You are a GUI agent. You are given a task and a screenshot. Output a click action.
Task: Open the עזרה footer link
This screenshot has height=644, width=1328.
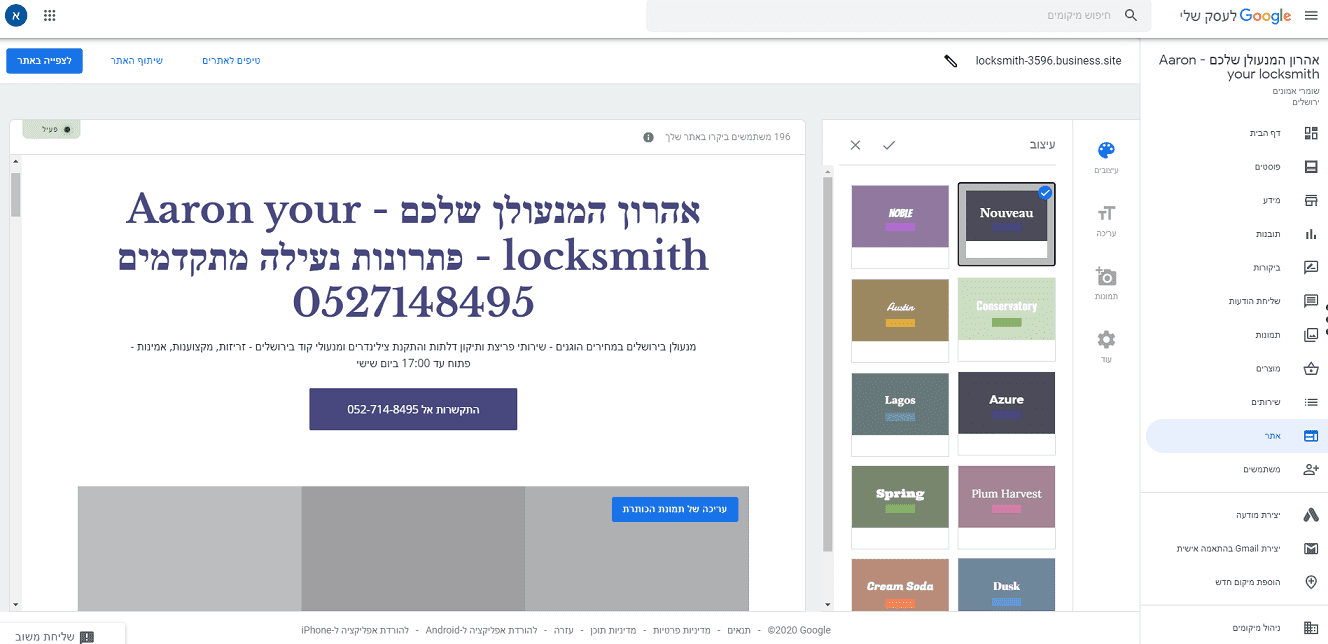coord(561,630)
